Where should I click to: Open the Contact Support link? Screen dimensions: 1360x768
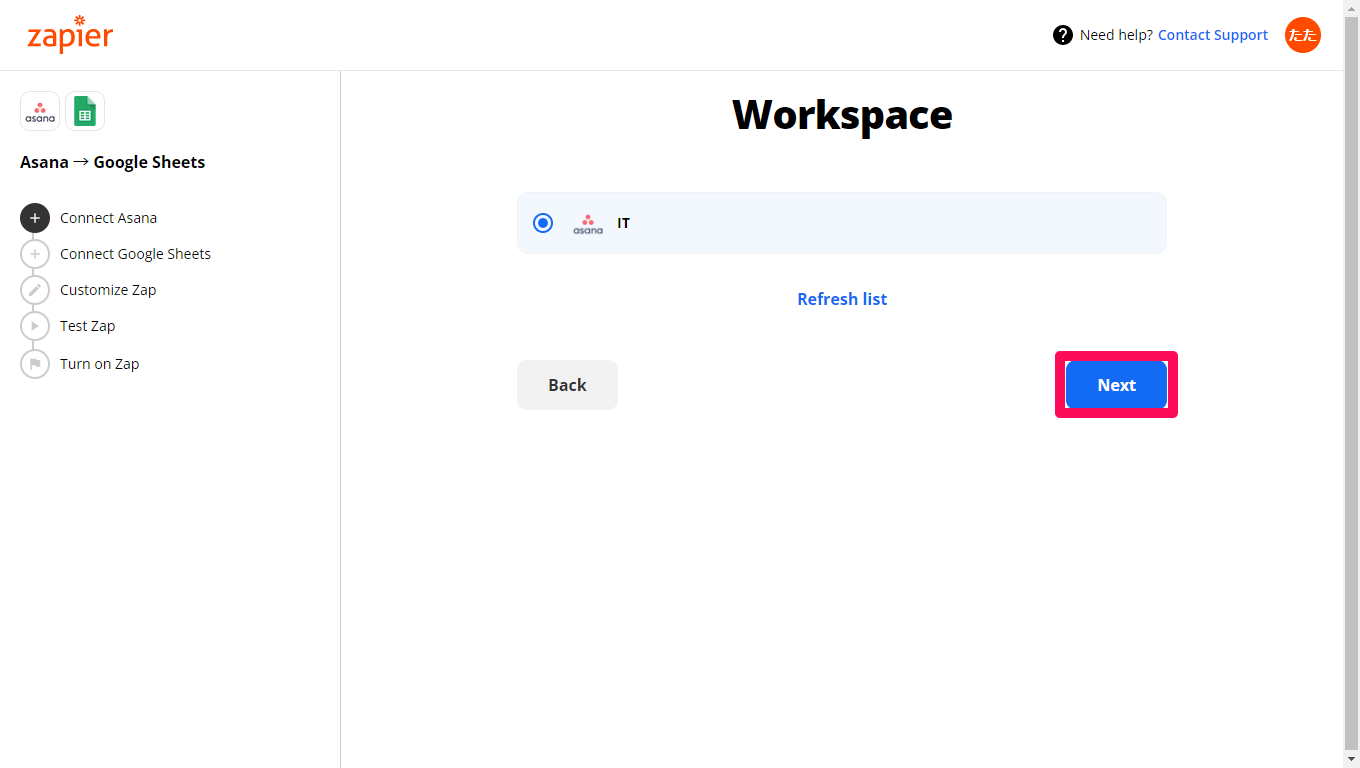click(1213, 35)
